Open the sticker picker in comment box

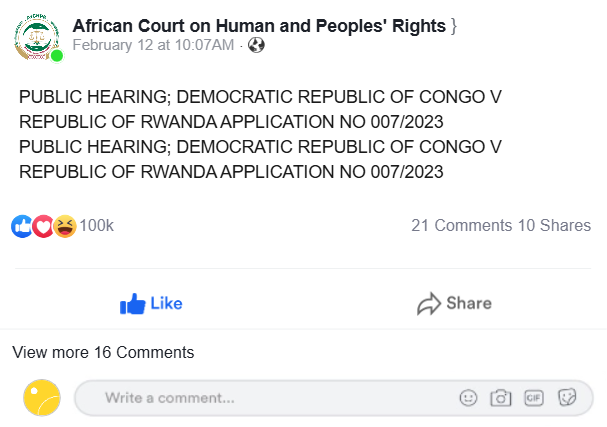click(567, 398)
